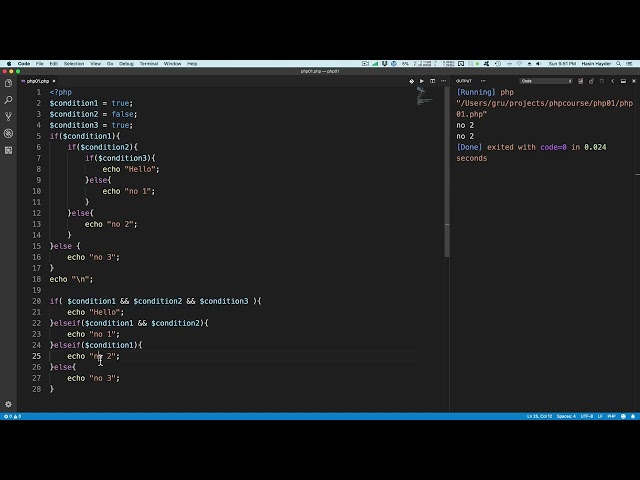Image resolution: width=640 pixels, height=480 pixels.
Task: Click the Time Machine icon in menu bar
Action: coord(498,64)
